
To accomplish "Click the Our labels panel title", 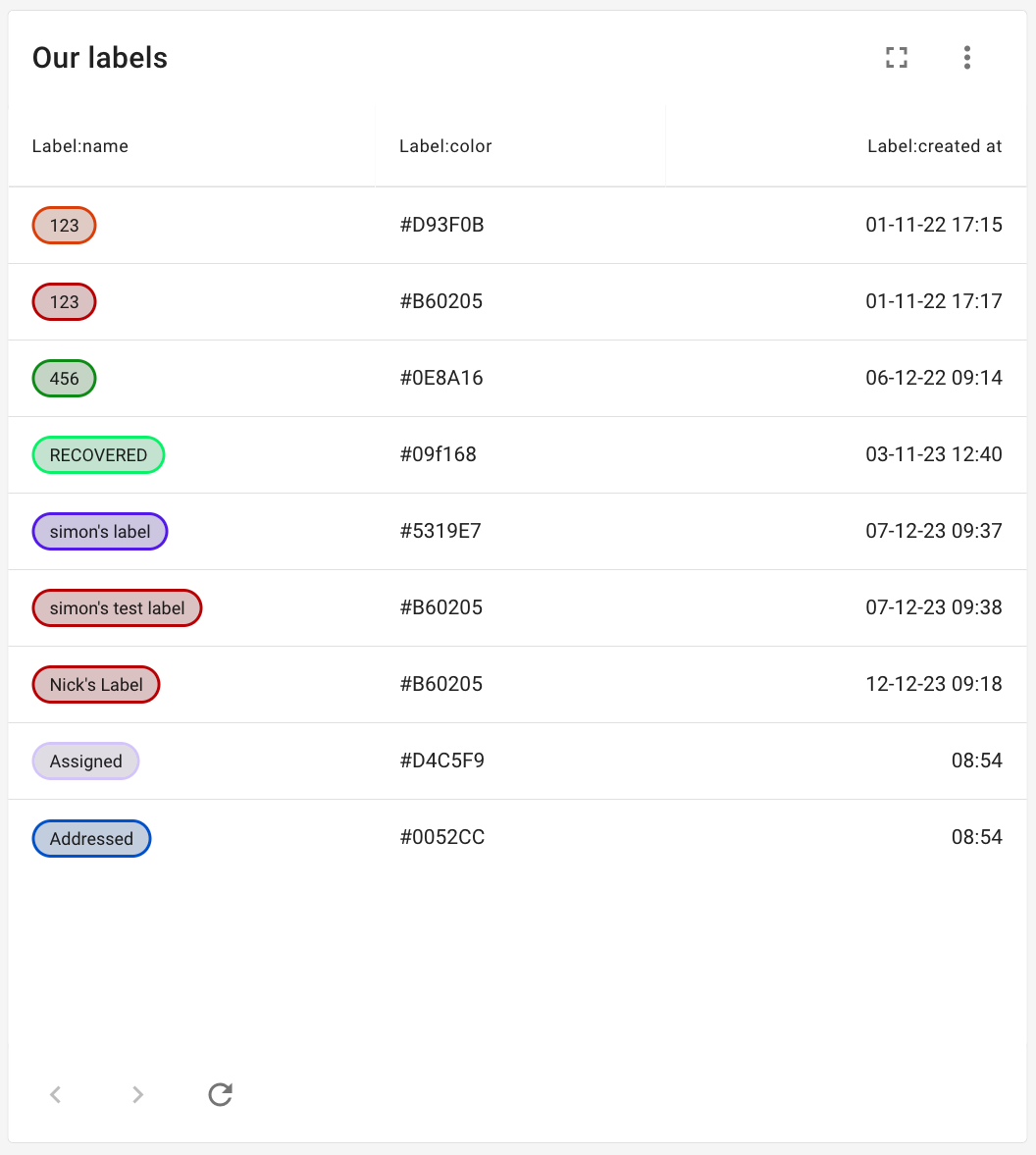I will pos(100,58).
